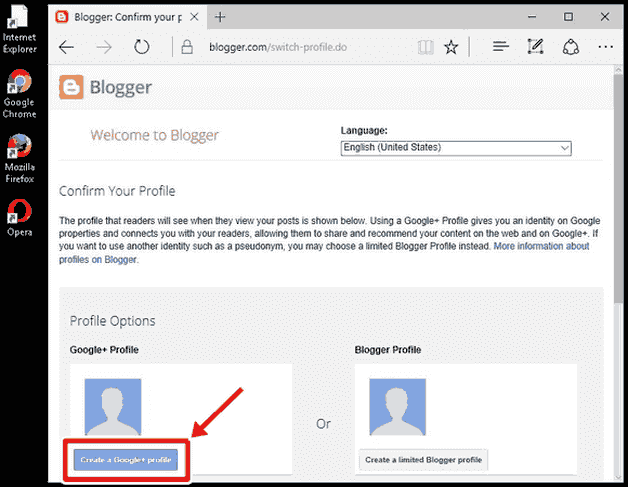This screenshot has height=487, width=628.
Task: Click the Google+ Profile avatar image
Action: [113, 407]
